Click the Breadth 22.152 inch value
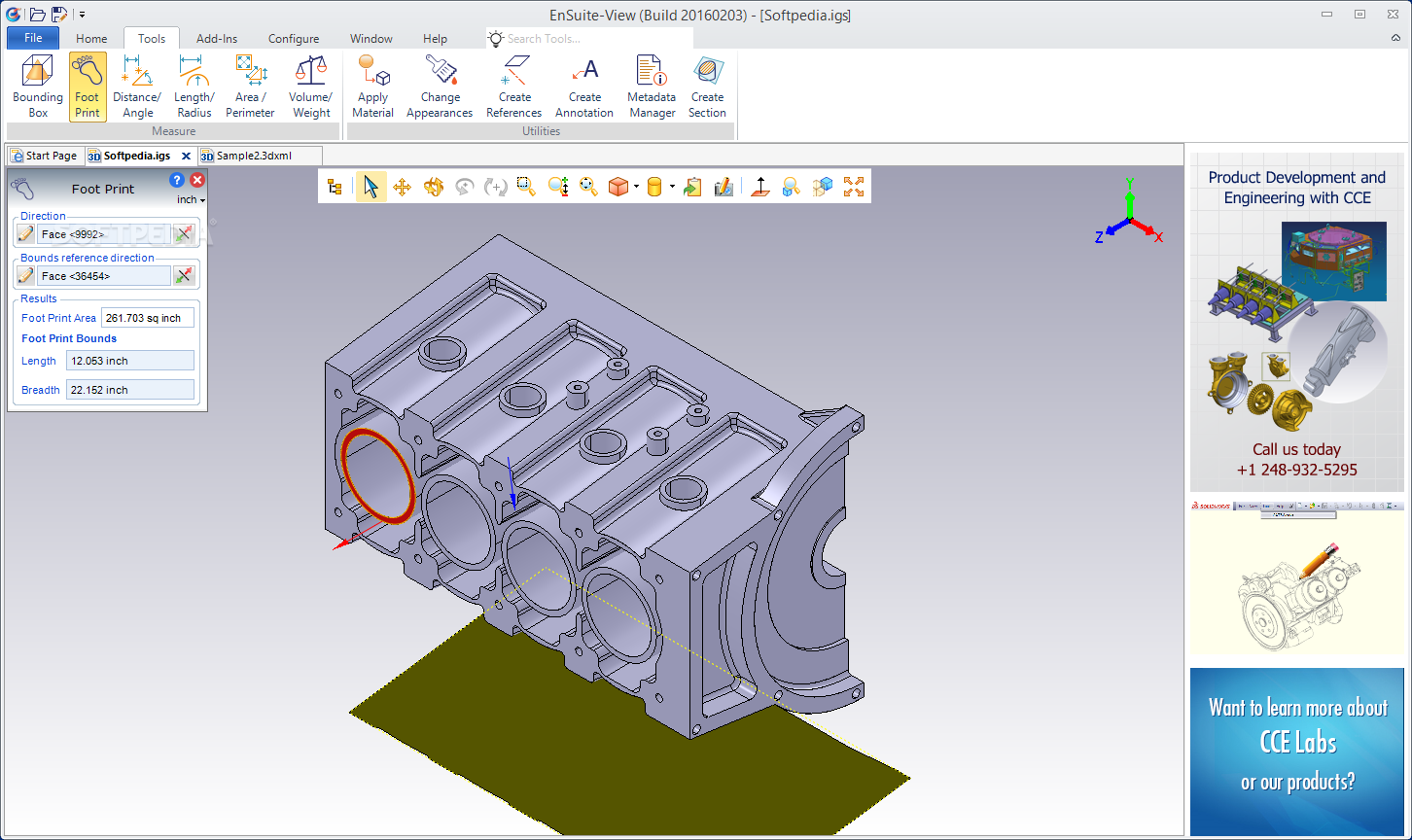This screenshot has width=1412, height=840. tap(130, 390)
